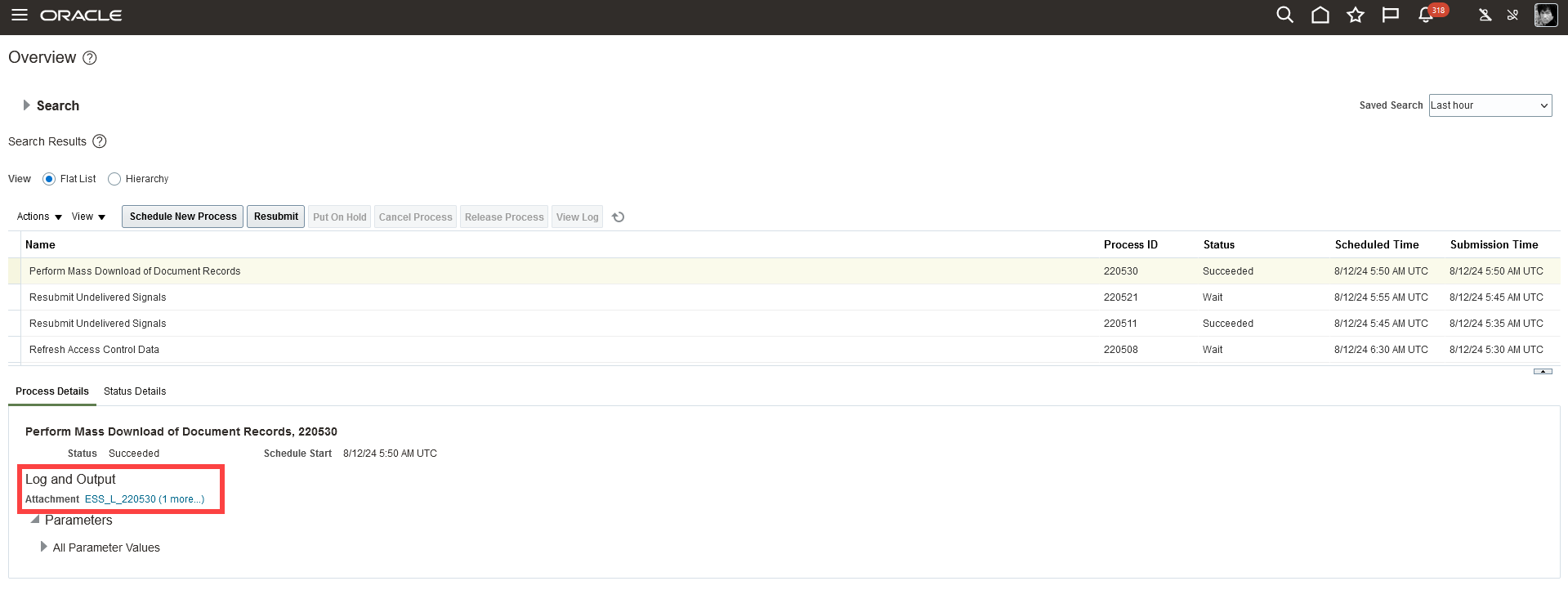Click Scheduled Time 8/12/24 5:55 AM UTC
This screenshot has height=590, width=1568.
coord(1381,297)
